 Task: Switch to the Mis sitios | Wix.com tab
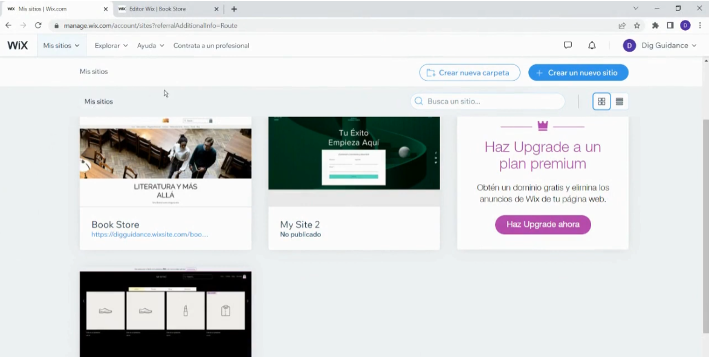pyautogui.click(x=57, y=9)
